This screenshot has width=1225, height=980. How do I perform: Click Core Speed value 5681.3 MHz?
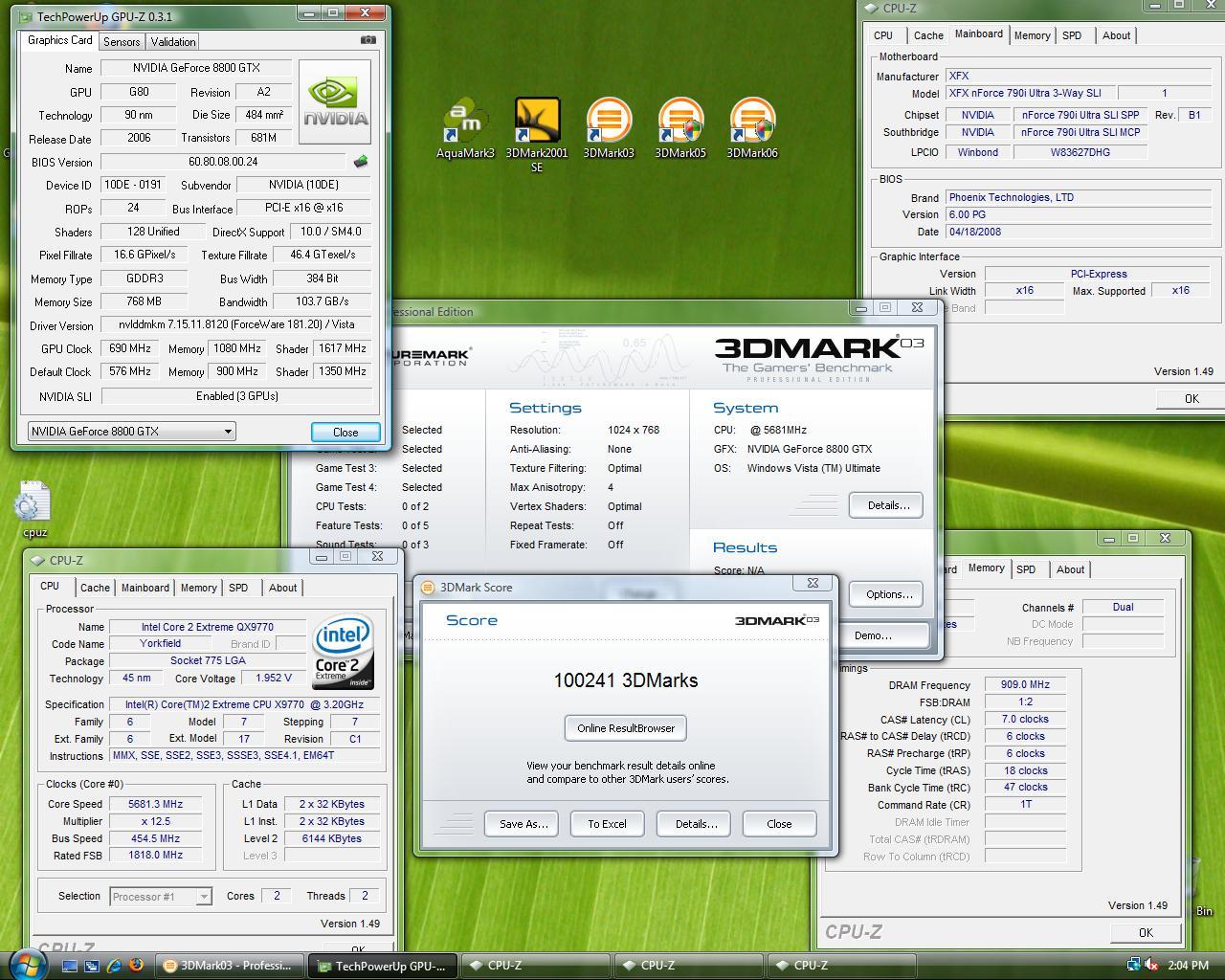tap(155, 804)
